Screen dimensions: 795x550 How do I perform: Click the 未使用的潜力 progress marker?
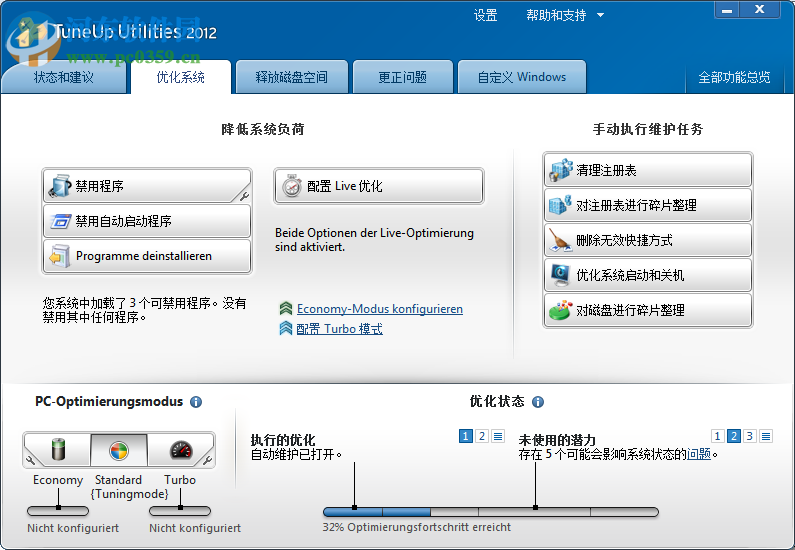click(535, 507)
